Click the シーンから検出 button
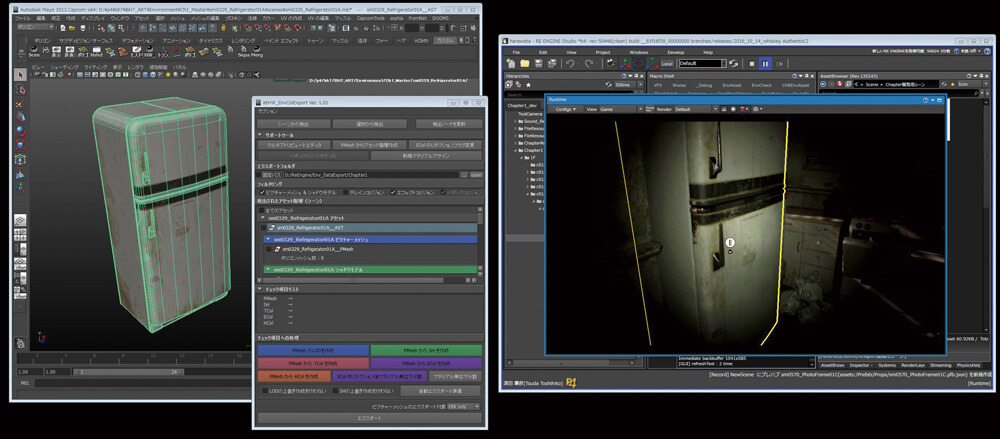Viewport: 1000px width, 439px height. point(295,124)
